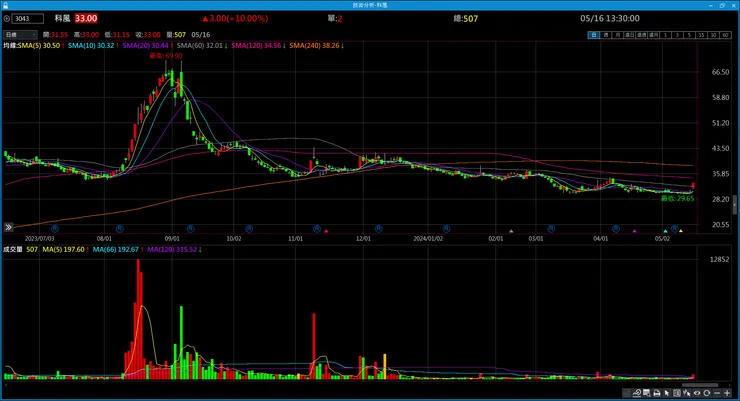This screenshot has width=740, height=401.
Task: Click the timestamp 05/16 13:30:00
Action: coord(610,18)
